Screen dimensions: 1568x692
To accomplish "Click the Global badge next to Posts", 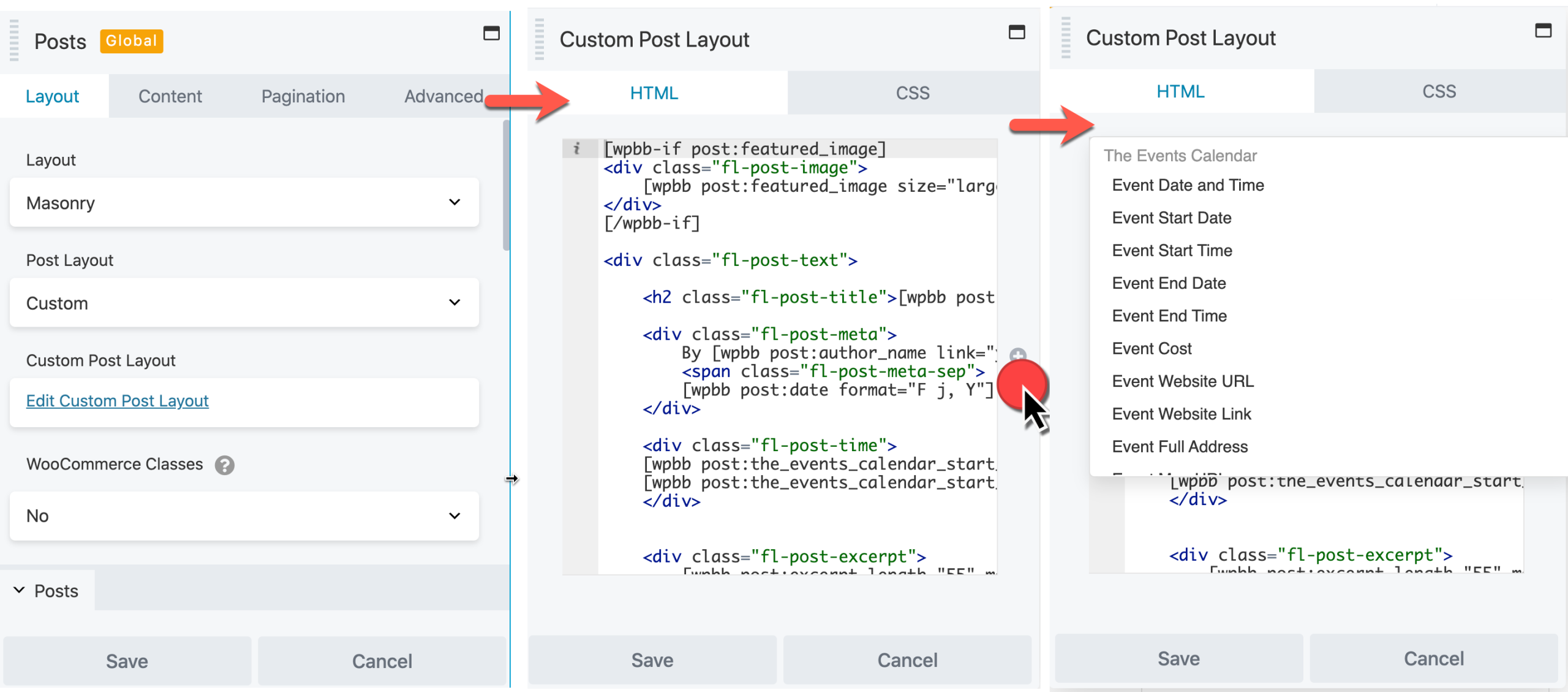I will [x=132, y=41].
